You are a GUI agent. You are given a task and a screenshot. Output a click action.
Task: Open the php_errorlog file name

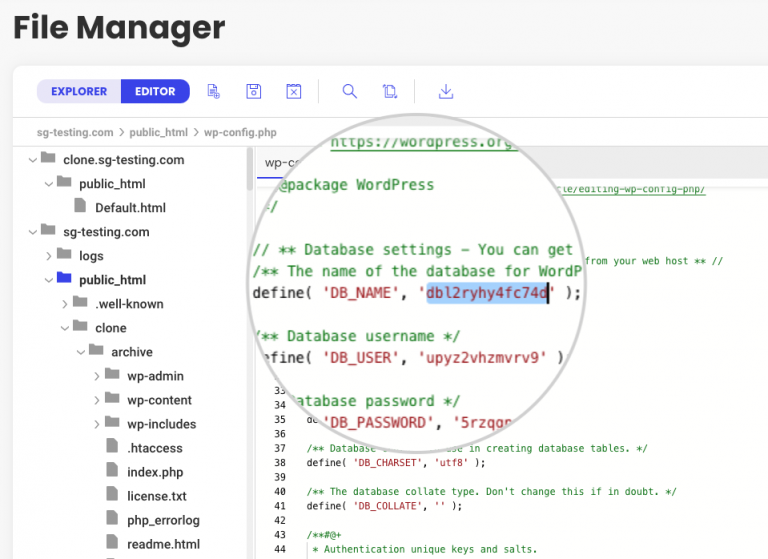163,520
